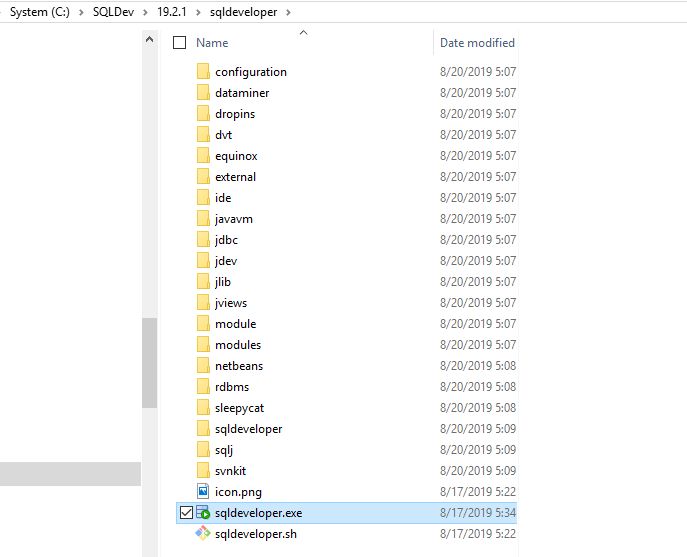The height and width of the screenshot is (557, 687).
Task: Click the module folder icon
Action: (x=203, y=324)
